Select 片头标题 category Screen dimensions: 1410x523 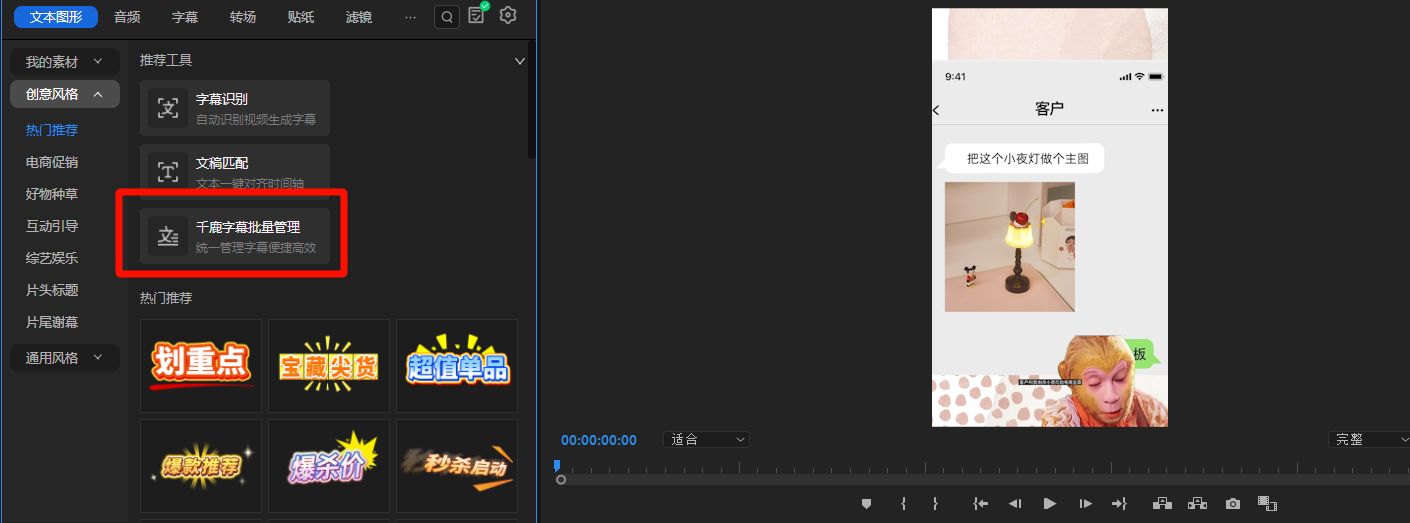(x=52, y=290)
